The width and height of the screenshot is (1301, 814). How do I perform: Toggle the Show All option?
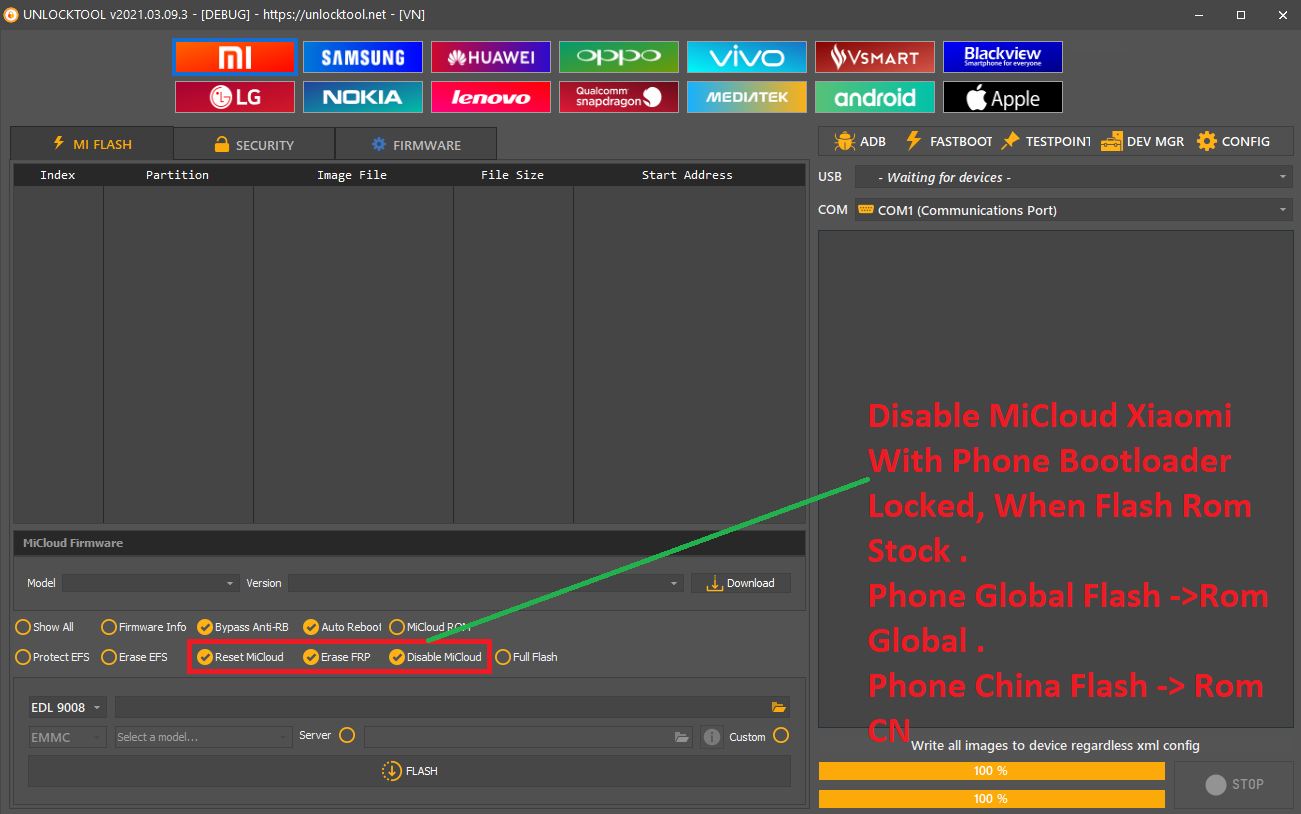pyautogui.click(x=45, y=627)
